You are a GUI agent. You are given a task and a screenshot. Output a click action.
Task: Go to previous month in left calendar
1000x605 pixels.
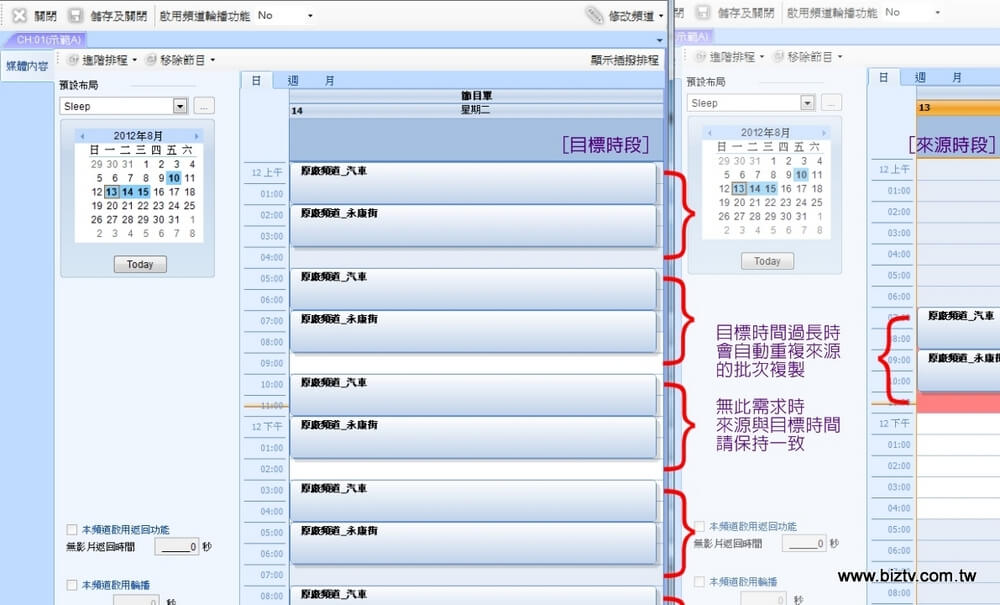tap(82, 136)
